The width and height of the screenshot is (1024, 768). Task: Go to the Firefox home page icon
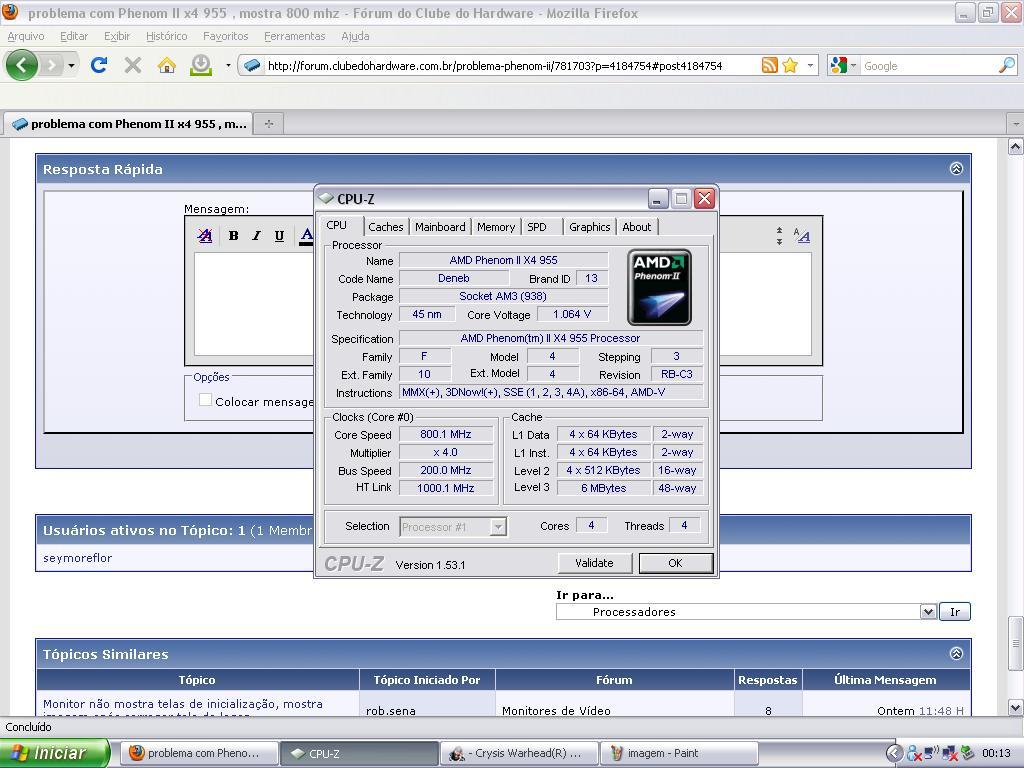(167, 65)
